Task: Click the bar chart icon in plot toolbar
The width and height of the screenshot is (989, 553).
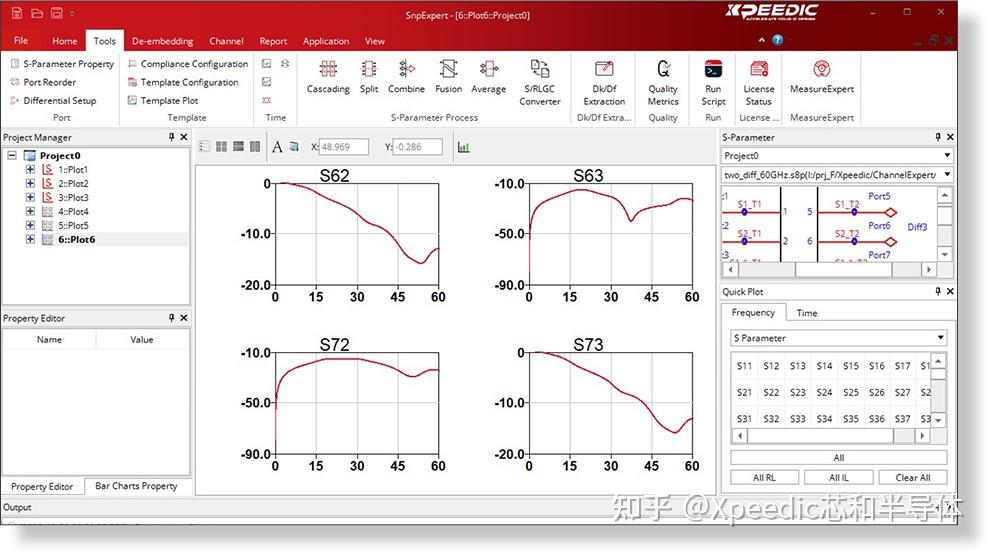Action: tap(464, 147)
